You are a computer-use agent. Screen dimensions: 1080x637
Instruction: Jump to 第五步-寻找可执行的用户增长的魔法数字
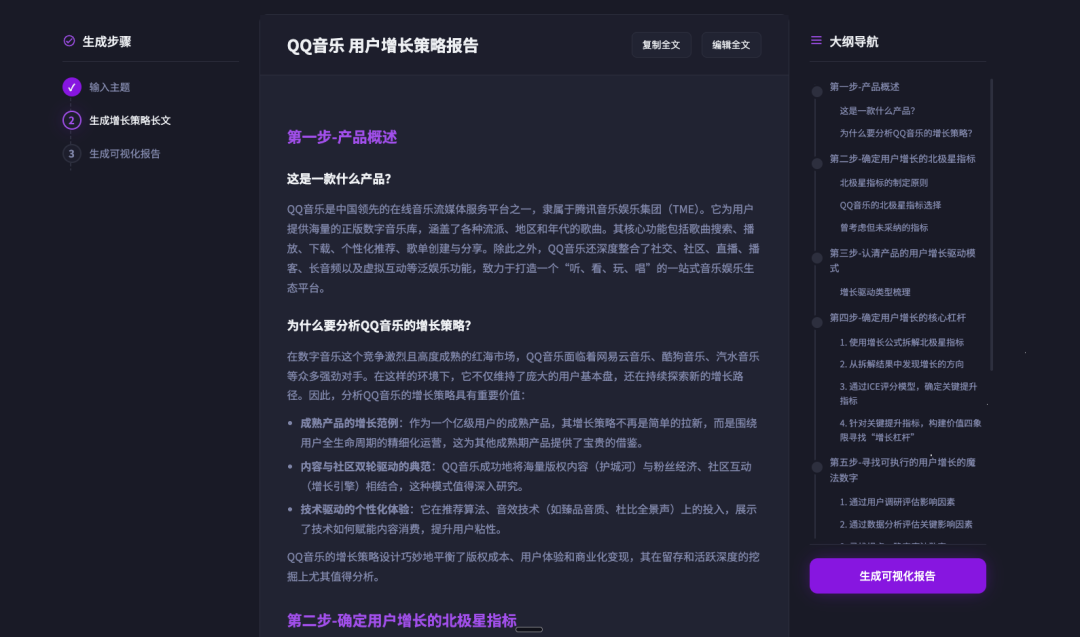pyautogui.click(x=902, y=470)
